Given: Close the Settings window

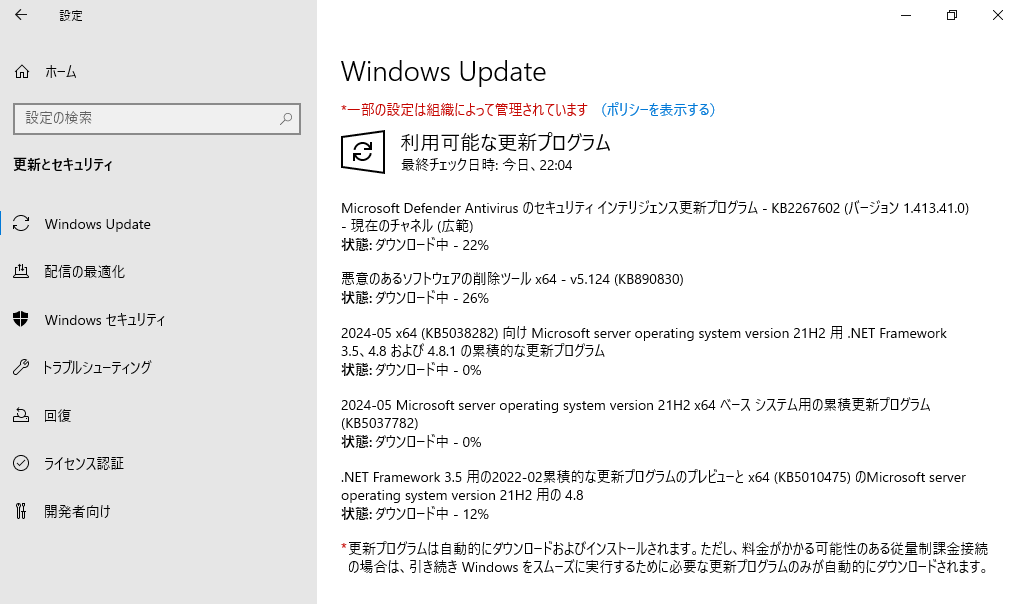Looking at the screenshot, I should point(997,15).
